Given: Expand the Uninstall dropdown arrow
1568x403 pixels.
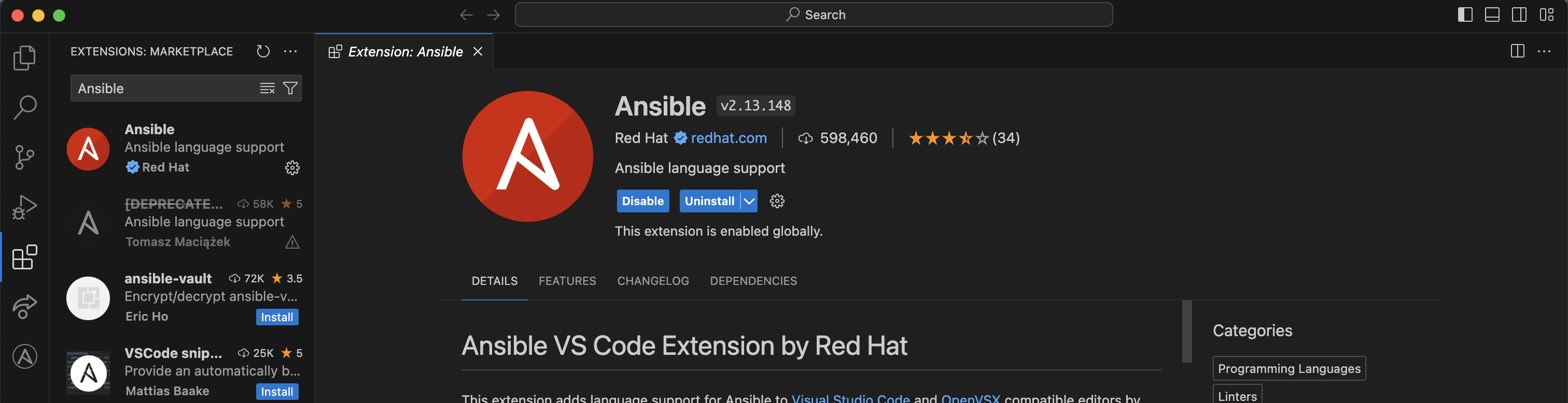Looking at the screenshot, I should (x=749, y=201).
